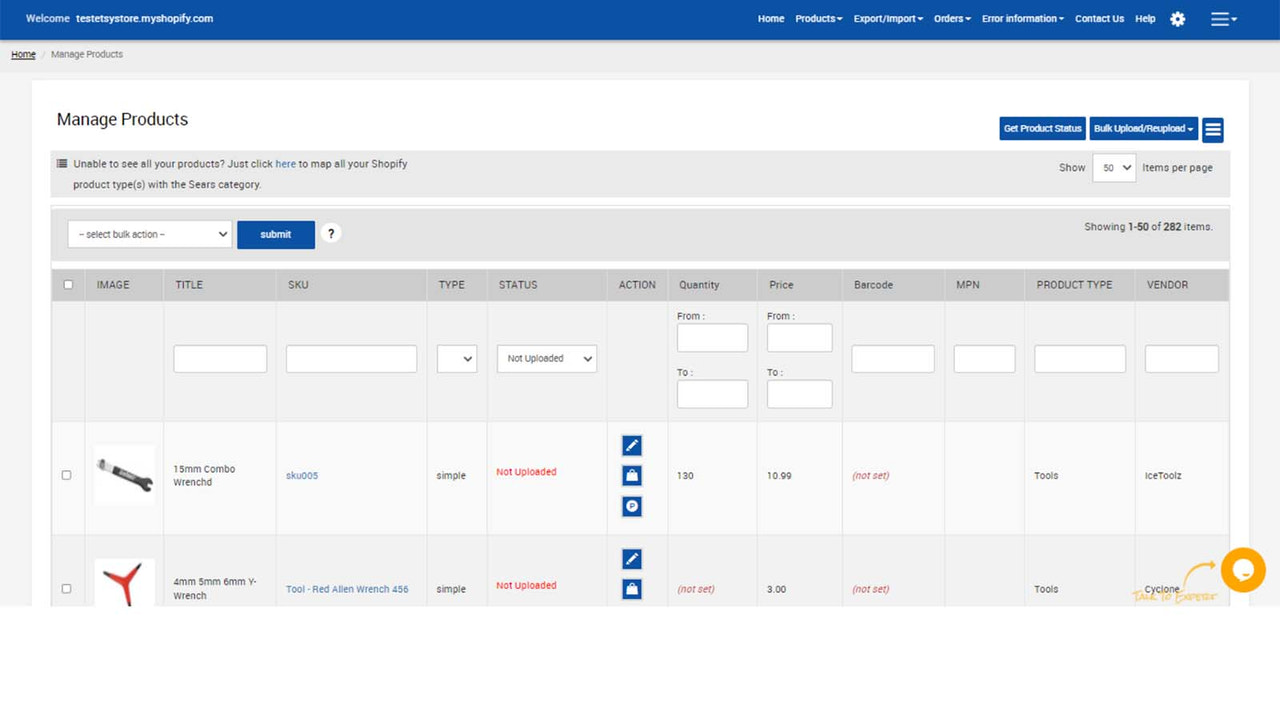Change the Not Uploaded status filter dropdown
Screen dimensions: 1280x720
click(x=546, y=358)
